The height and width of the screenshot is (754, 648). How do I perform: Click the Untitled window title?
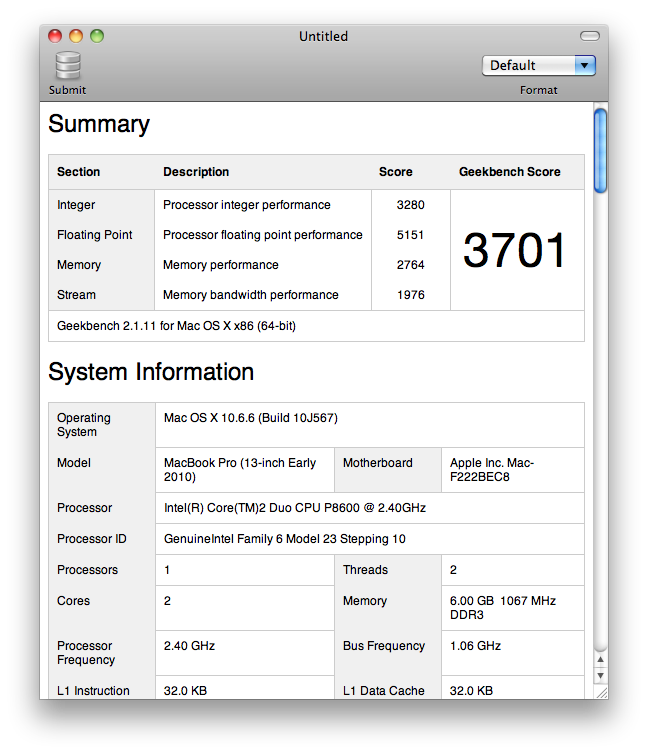coord(324,37)
